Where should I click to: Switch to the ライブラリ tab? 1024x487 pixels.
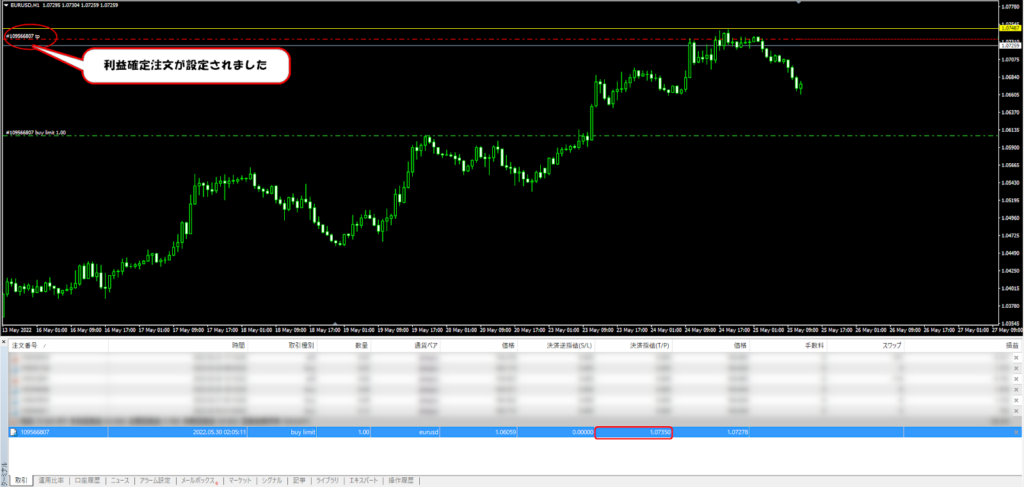pos(328,480)
